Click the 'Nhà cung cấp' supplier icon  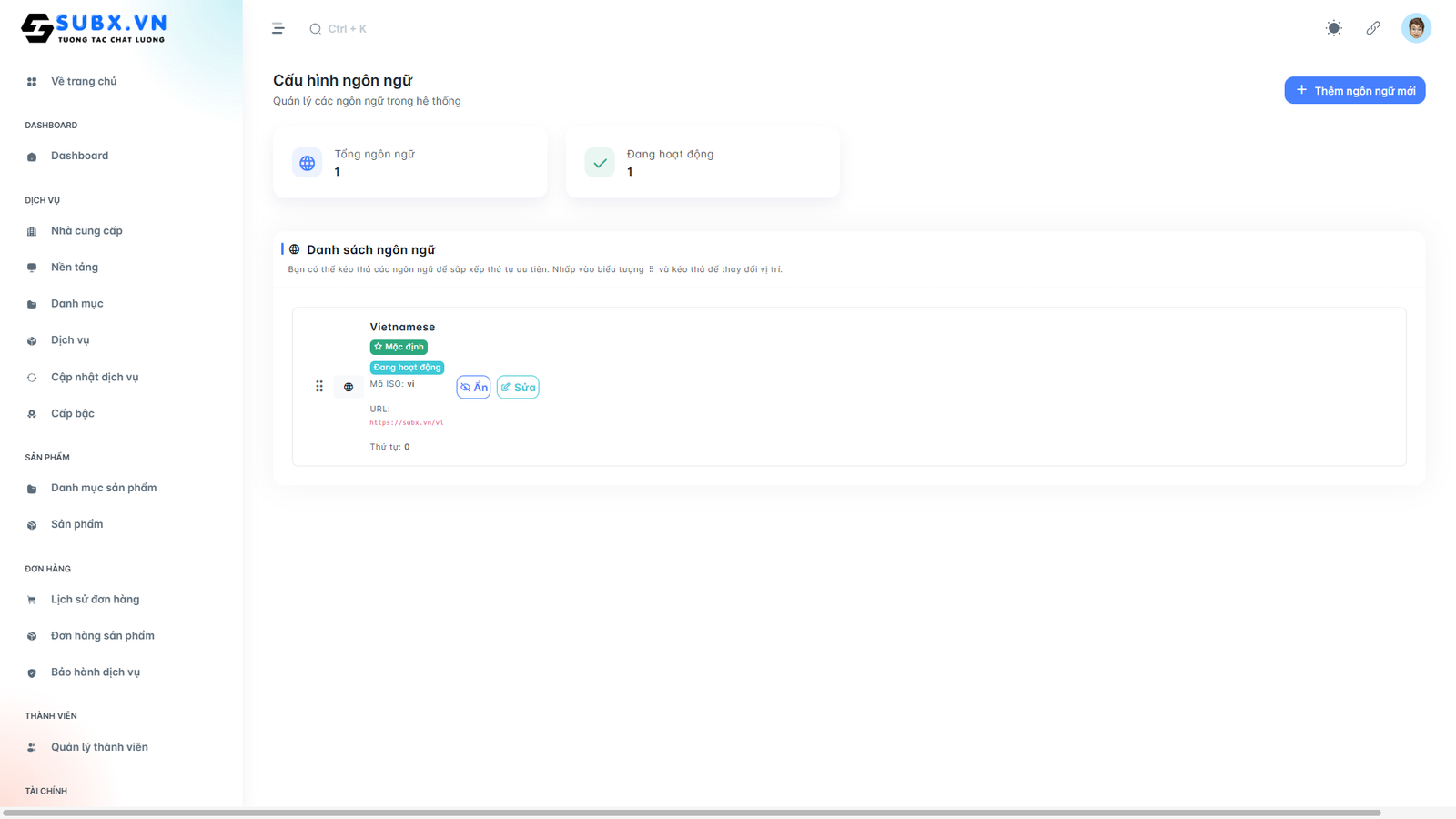coord(31,230)
